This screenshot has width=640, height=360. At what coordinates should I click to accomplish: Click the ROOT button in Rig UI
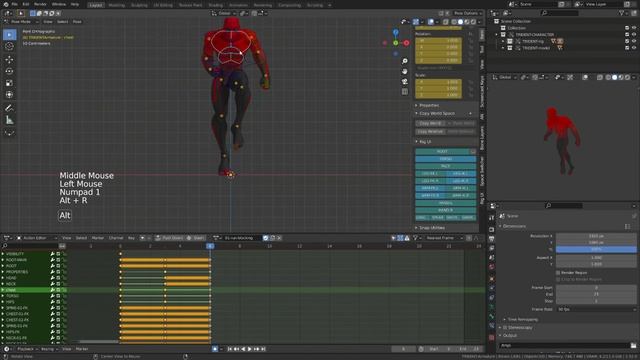pos(442,151)
